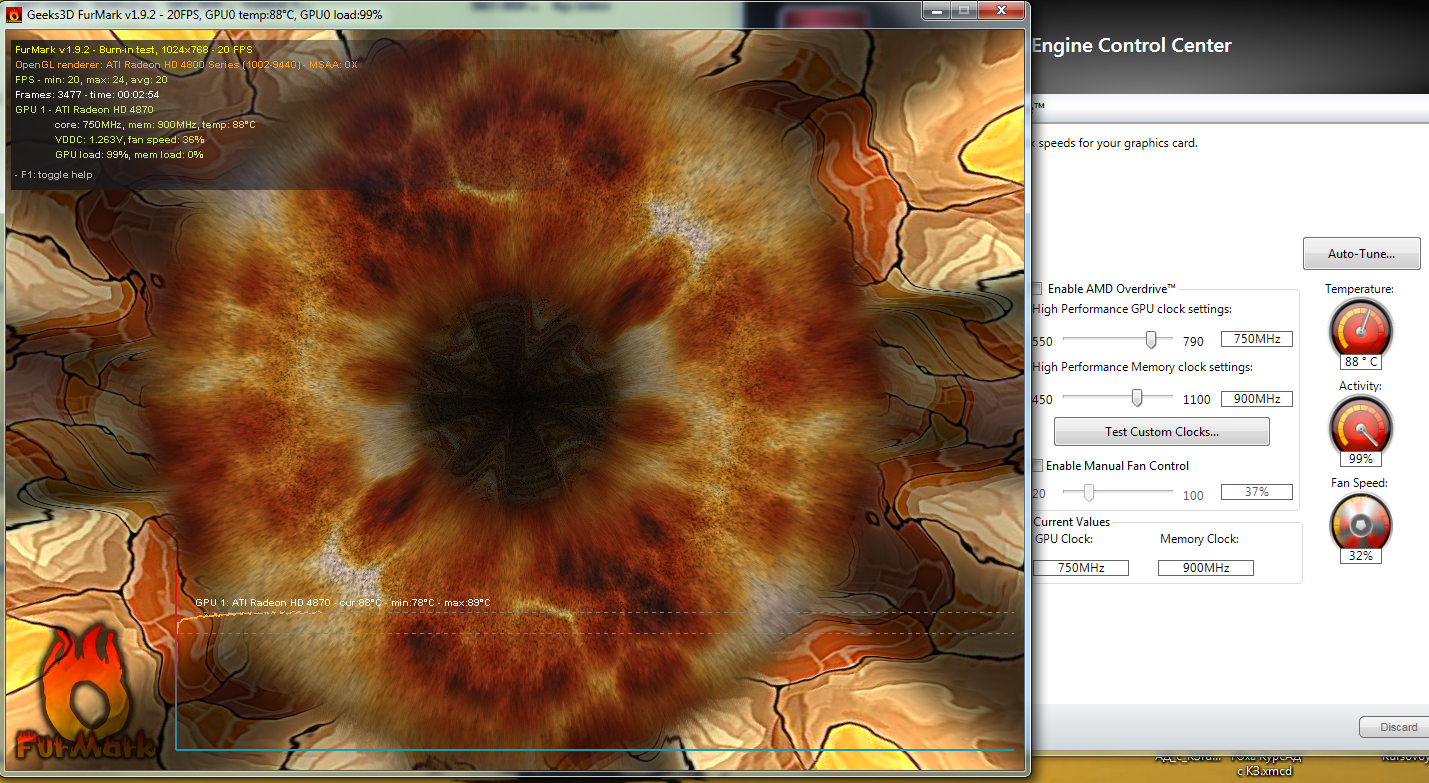Click the GPU clock 750MHz setting field

click(x=1256, y=339)
